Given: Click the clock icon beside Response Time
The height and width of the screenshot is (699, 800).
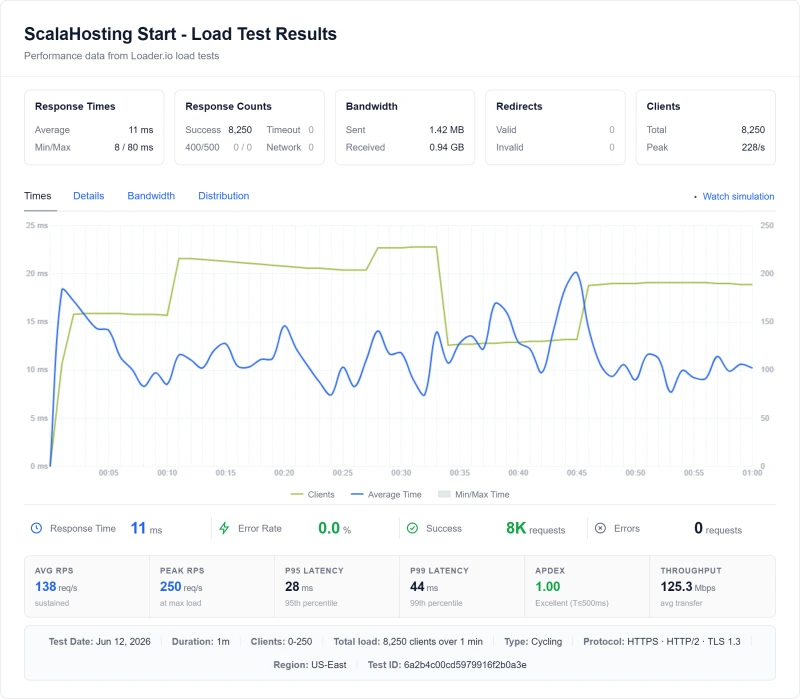Looking at the screenshot, I should pyautogui.click(x=36, y=528).
